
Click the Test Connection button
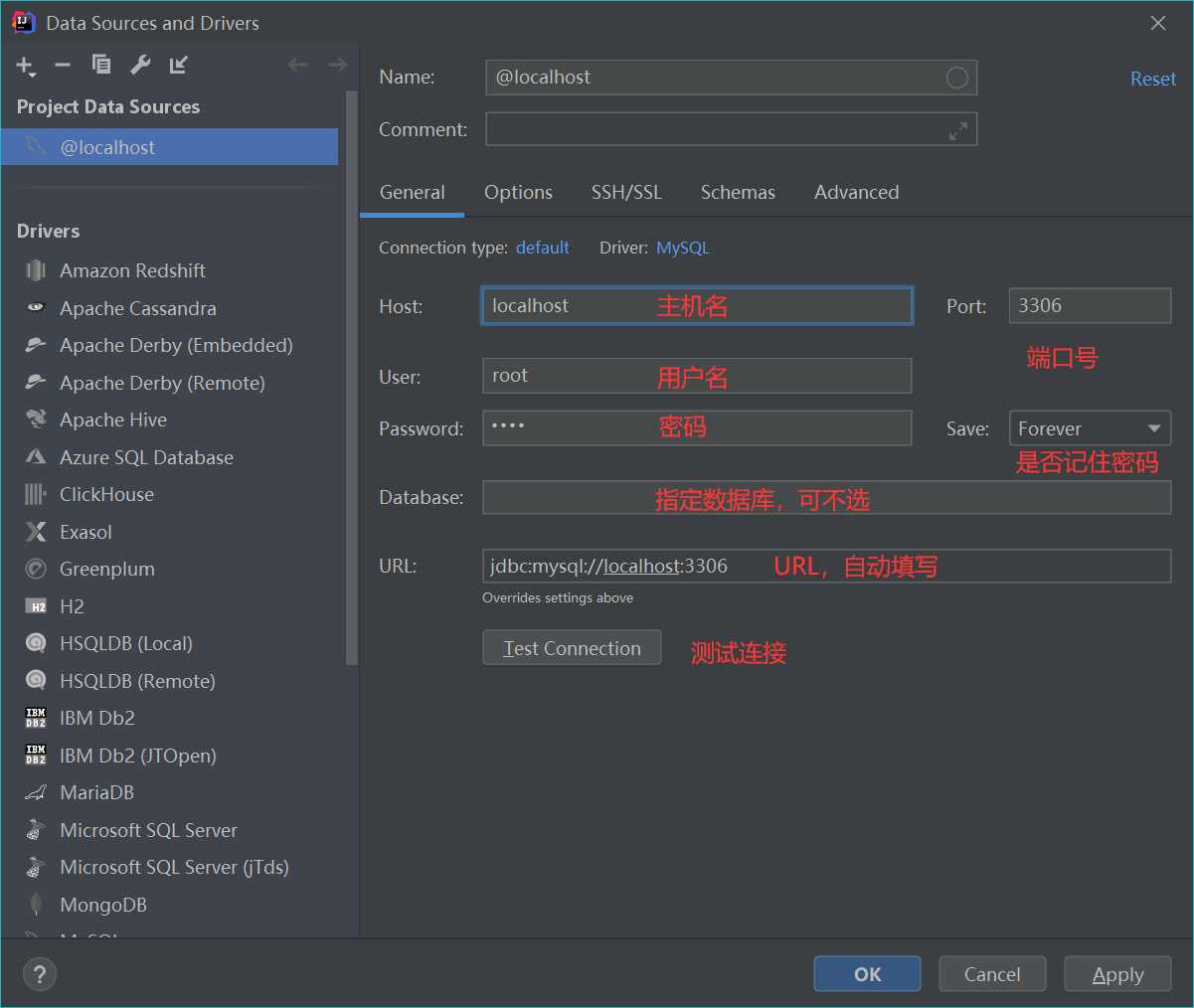[x=572, y=648]
